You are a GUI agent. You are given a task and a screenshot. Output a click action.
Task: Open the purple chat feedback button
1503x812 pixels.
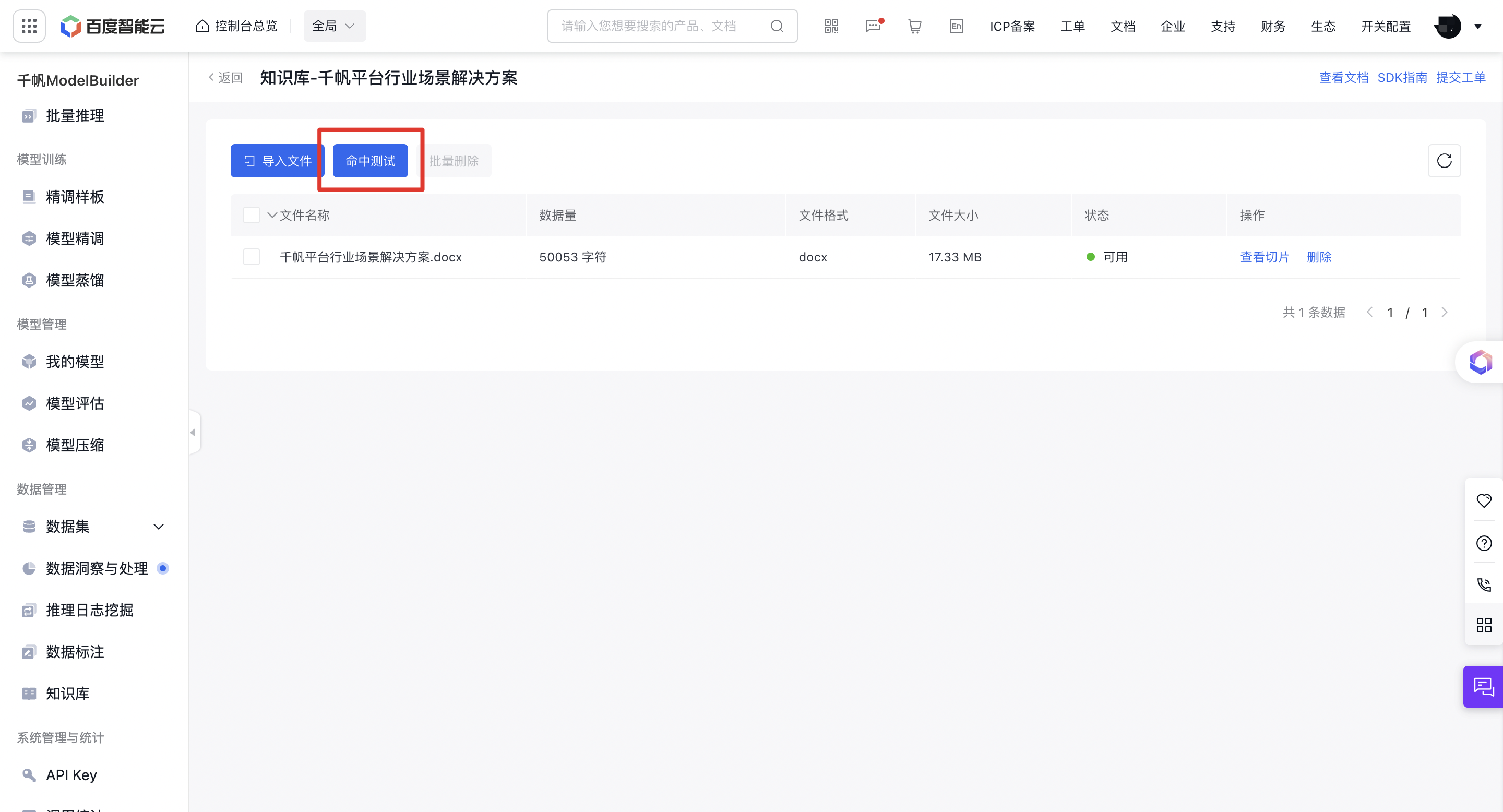point(1483,687)
